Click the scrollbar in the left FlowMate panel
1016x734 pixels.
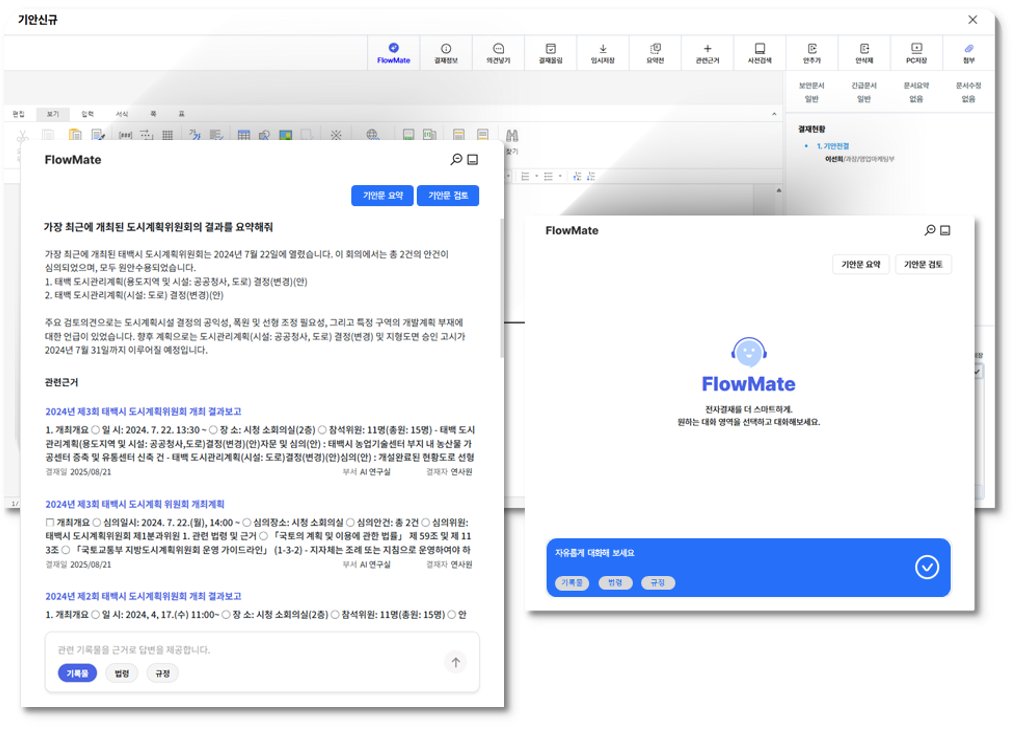(501, 290)
